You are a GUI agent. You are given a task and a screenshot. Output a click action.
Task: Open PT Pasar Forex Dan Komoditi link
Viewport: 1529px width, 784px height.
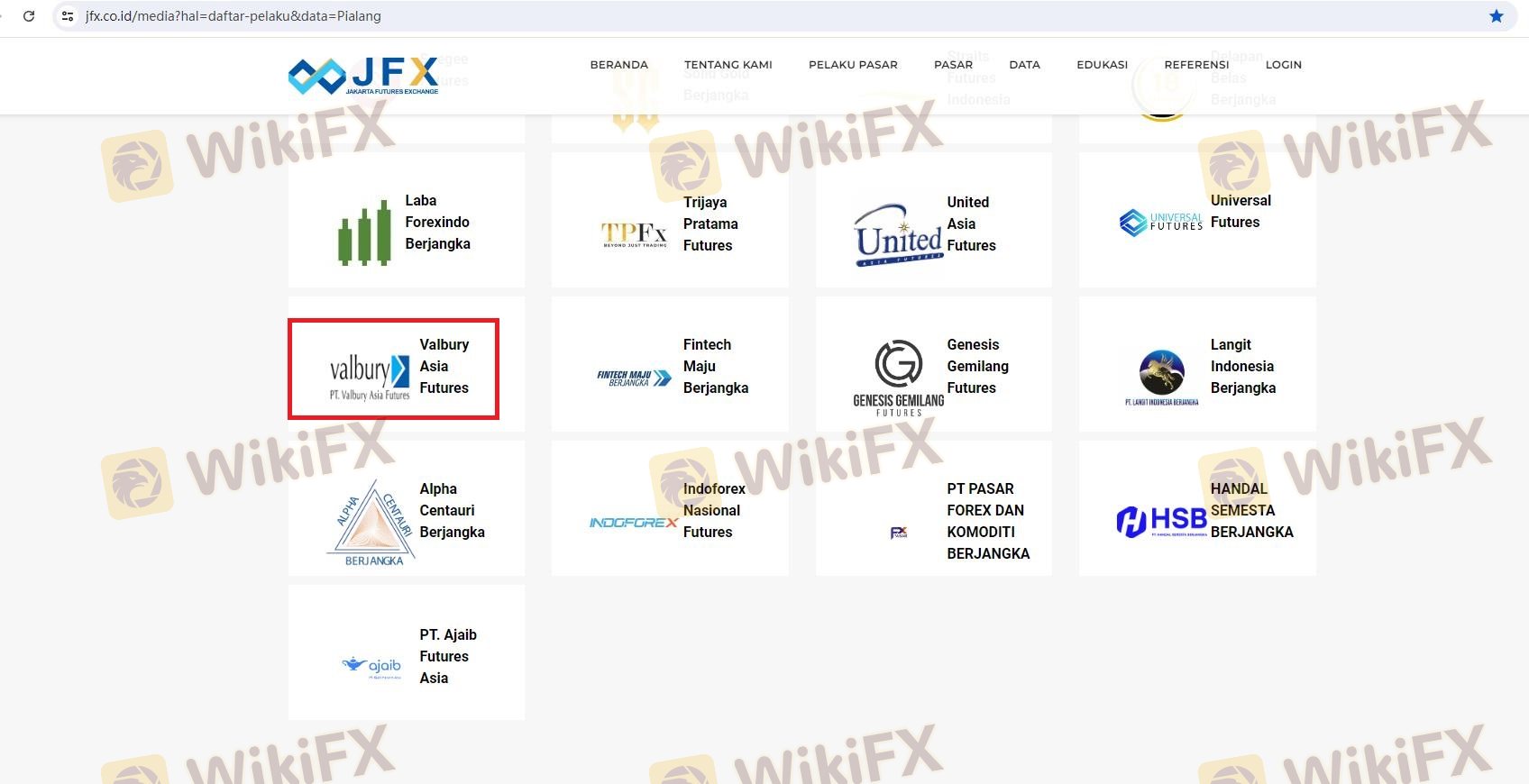coord(988,522)
